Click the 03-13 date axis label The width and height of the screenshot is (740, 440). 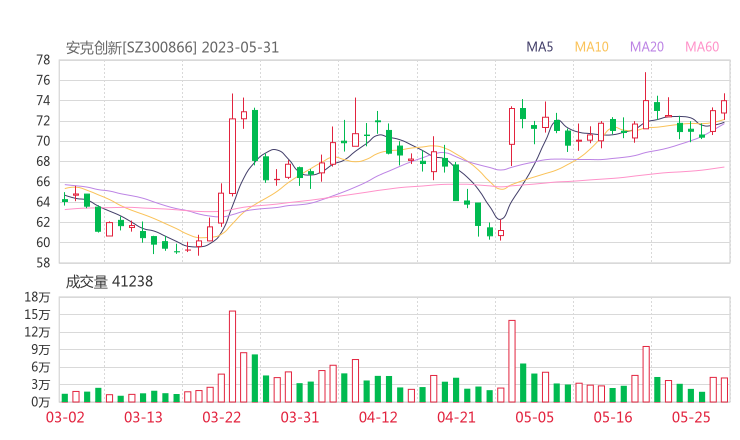point(143,417)
